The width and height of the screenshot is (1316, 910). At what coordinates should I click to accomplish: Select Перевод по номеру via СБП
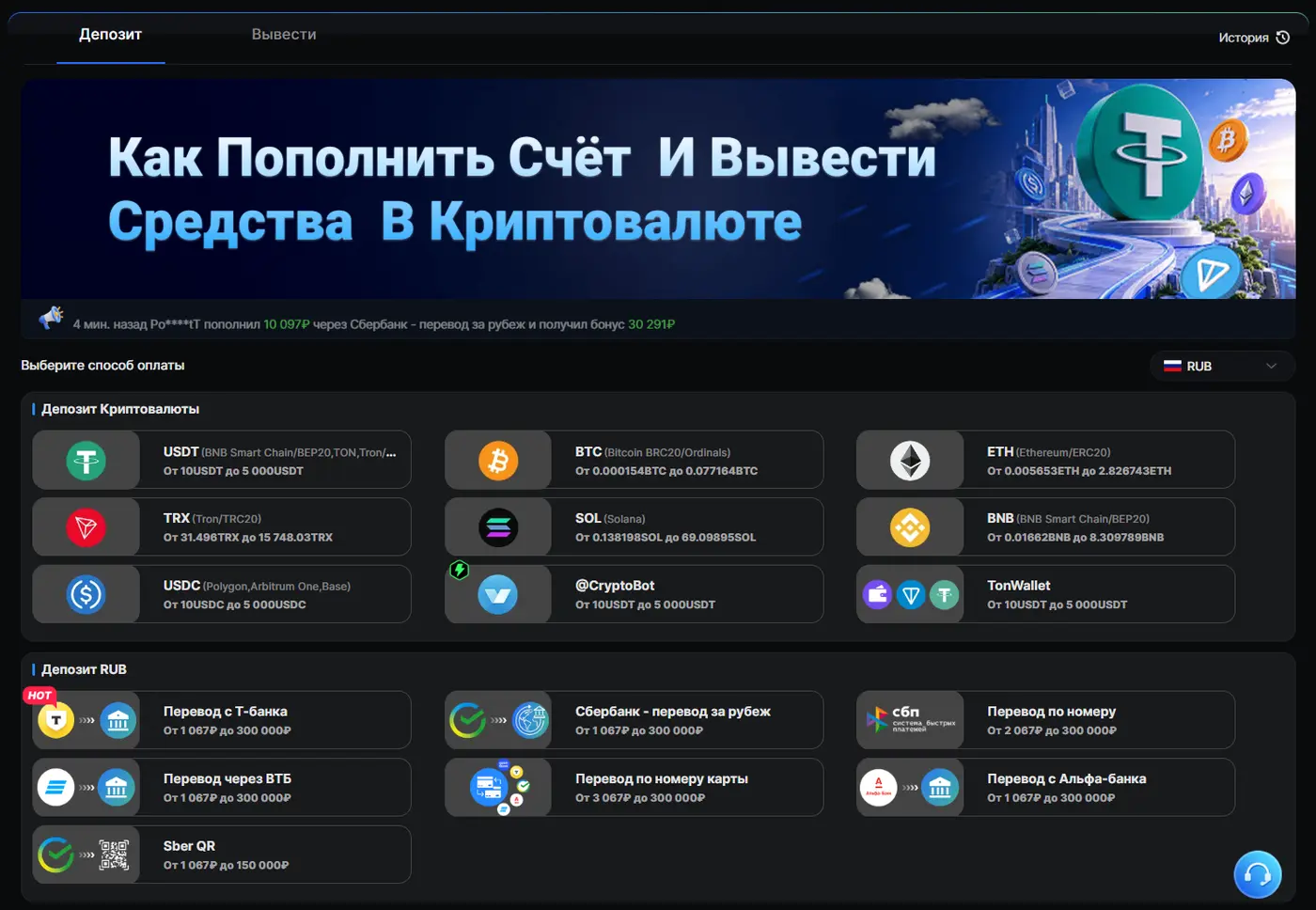click(1045, 720)
